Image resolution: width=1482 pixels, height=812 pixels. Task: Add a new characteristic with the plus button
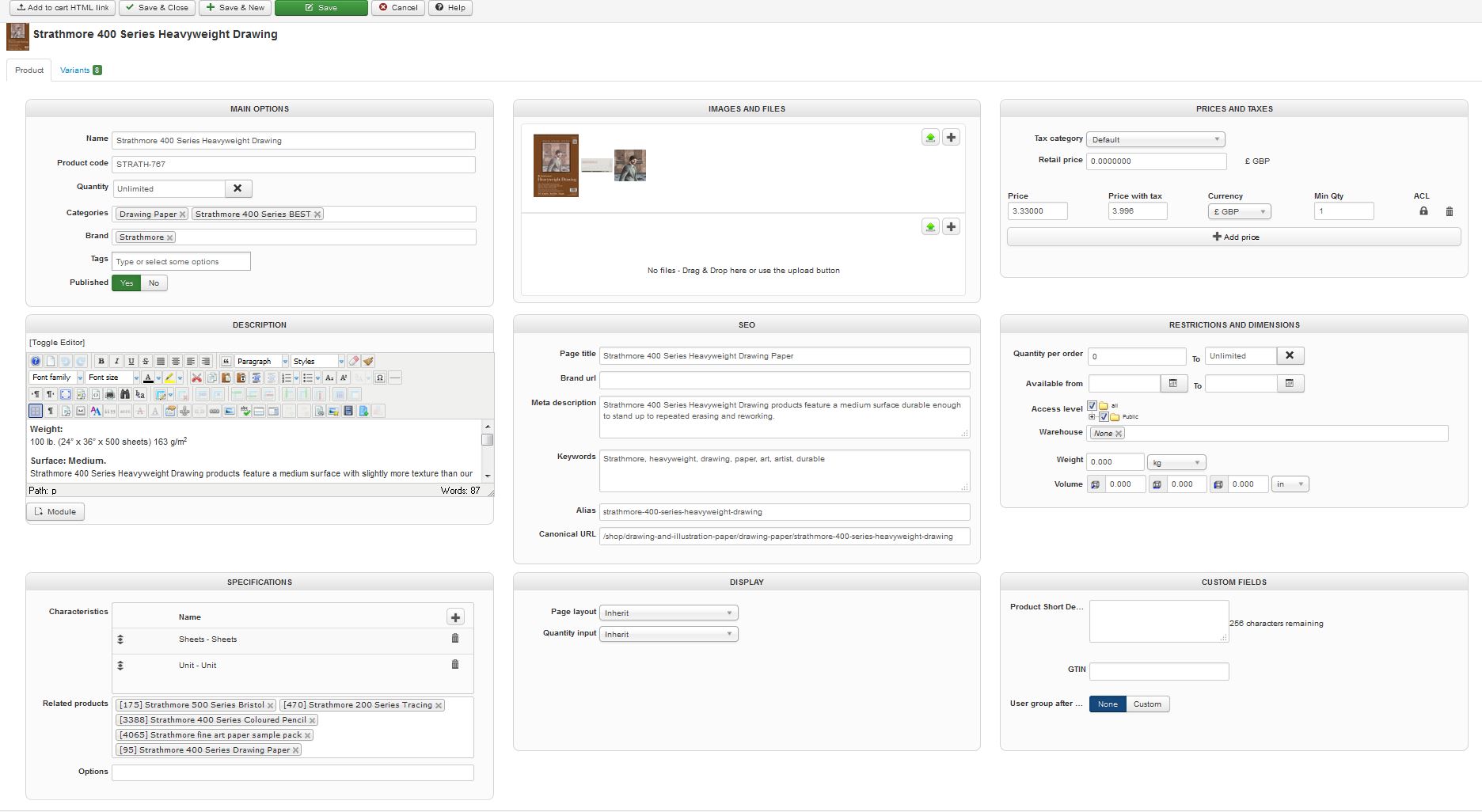point(455,617)
